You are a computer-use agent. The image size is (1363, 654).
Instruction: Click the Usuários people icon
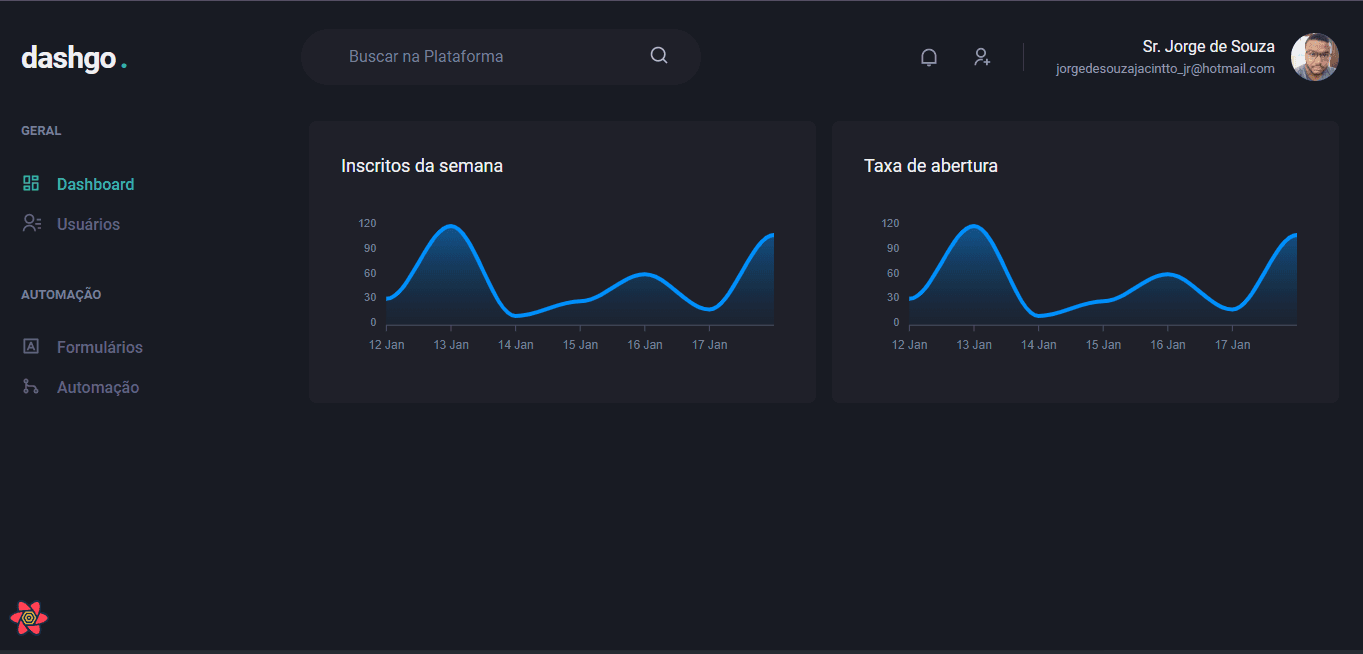[x=30, y=223]
